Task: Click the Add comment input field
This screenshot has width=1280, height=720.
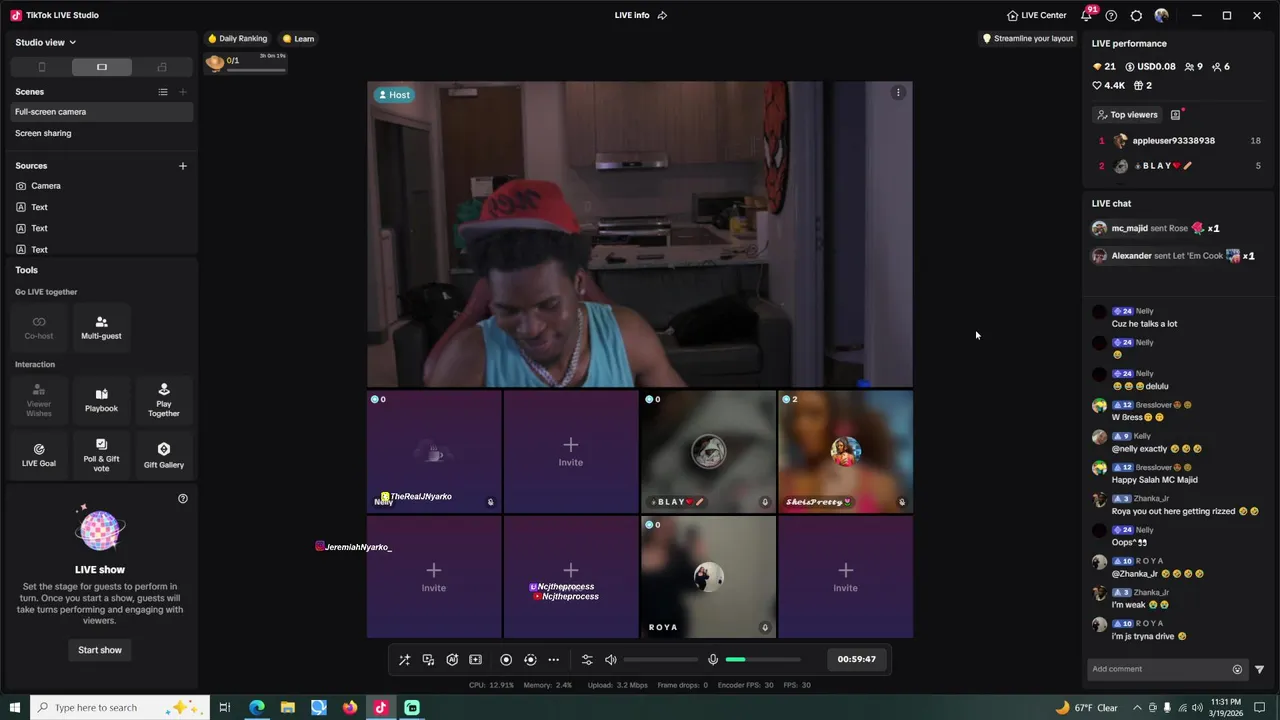Action: (1158, 669)
